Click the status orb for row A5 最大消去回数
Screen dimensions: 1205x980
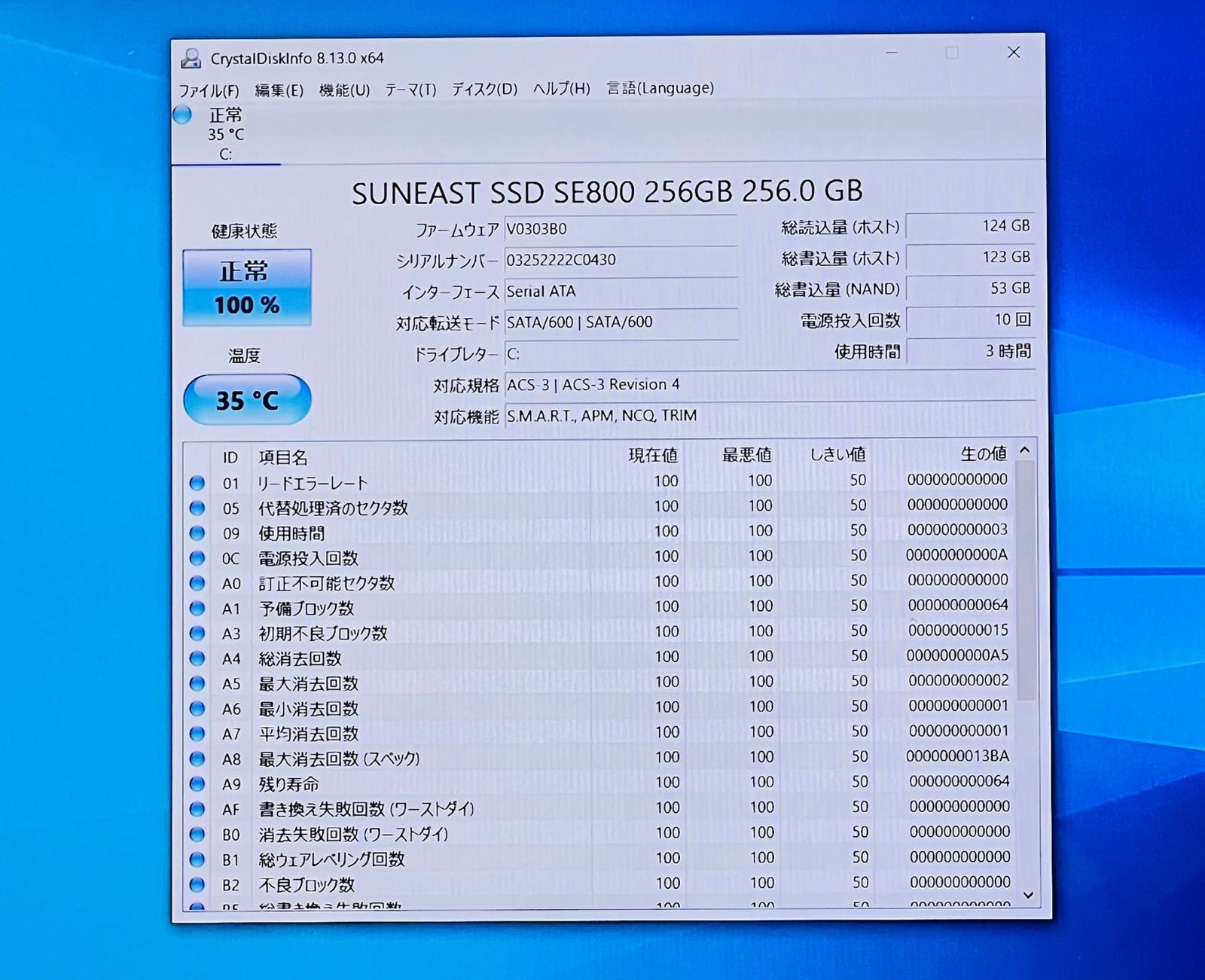(x=197, y=683)
